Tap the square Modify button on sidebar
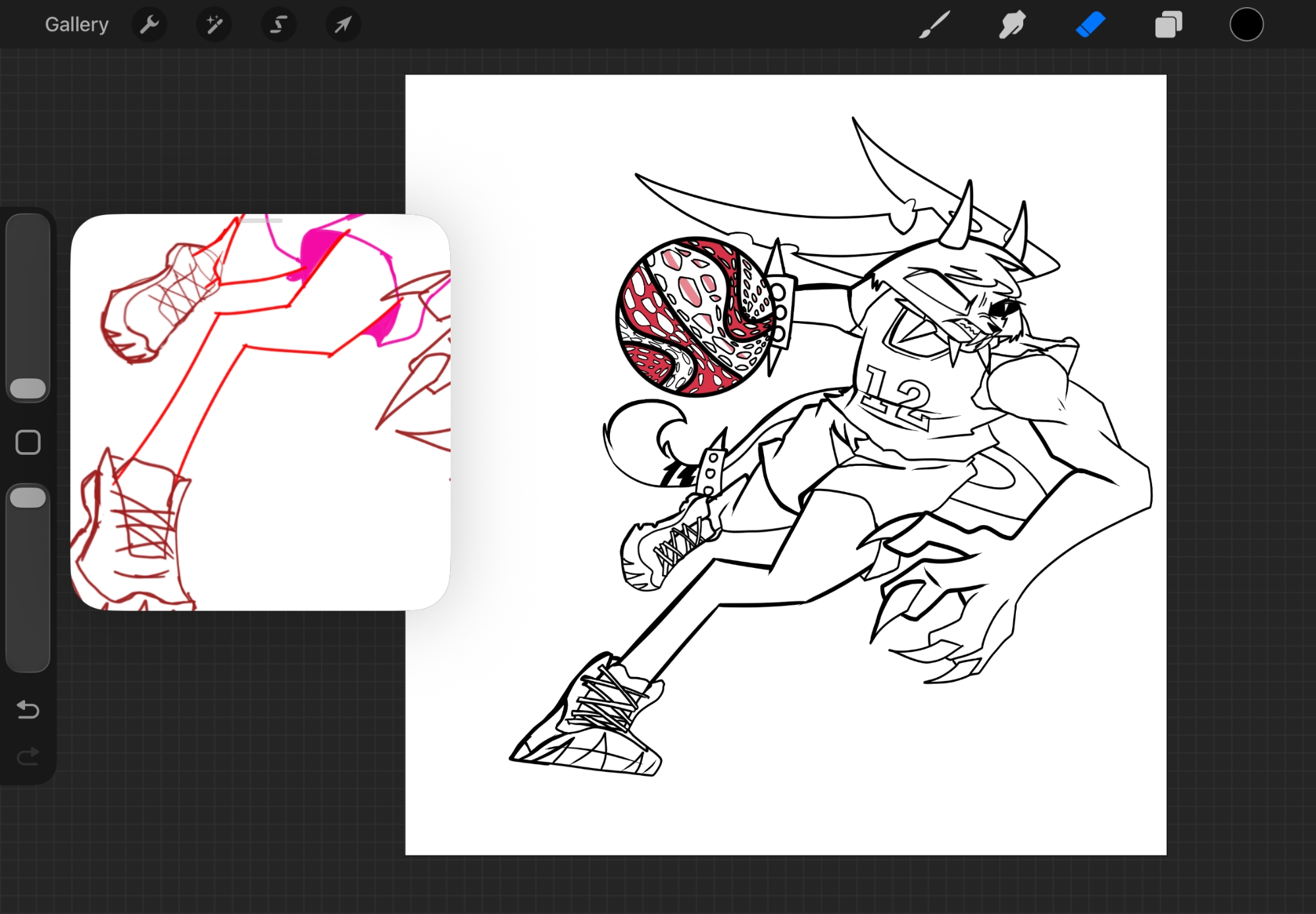This screenshot has width=1316, height=914. coord(28,443)
